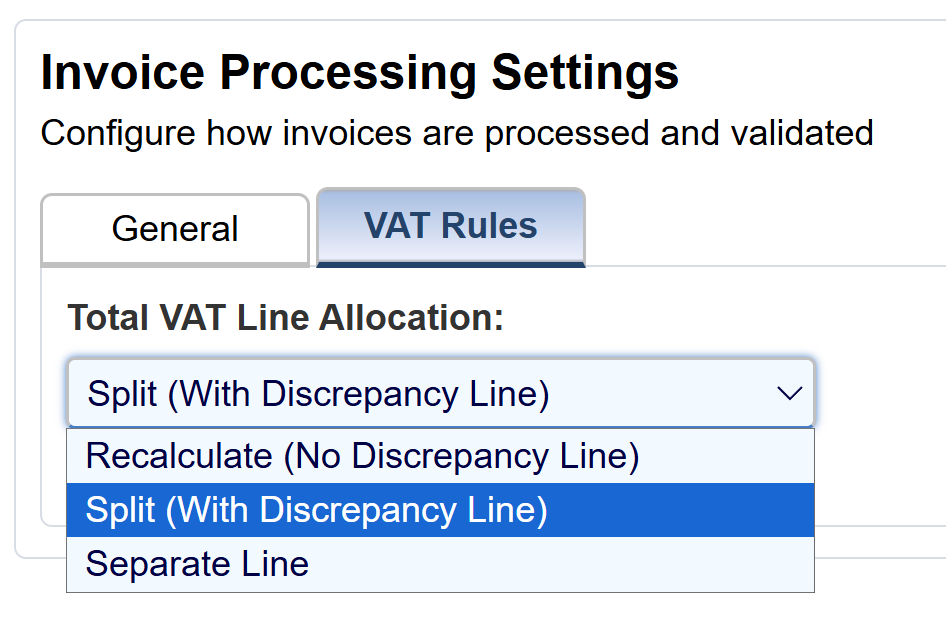Click the 'Split' text in the closed select box
Screen dimensions: 946x629
tap(122, 394)
